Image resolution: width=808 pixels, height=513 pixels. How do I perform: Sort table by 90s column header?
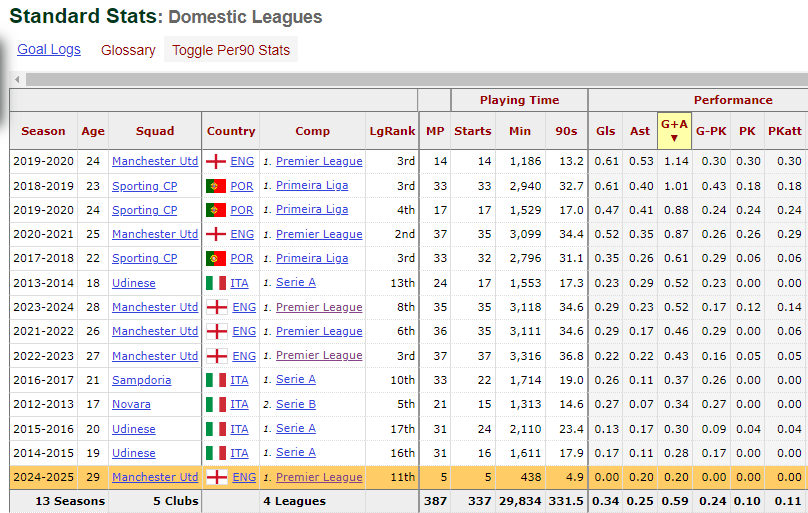point(566,131)
